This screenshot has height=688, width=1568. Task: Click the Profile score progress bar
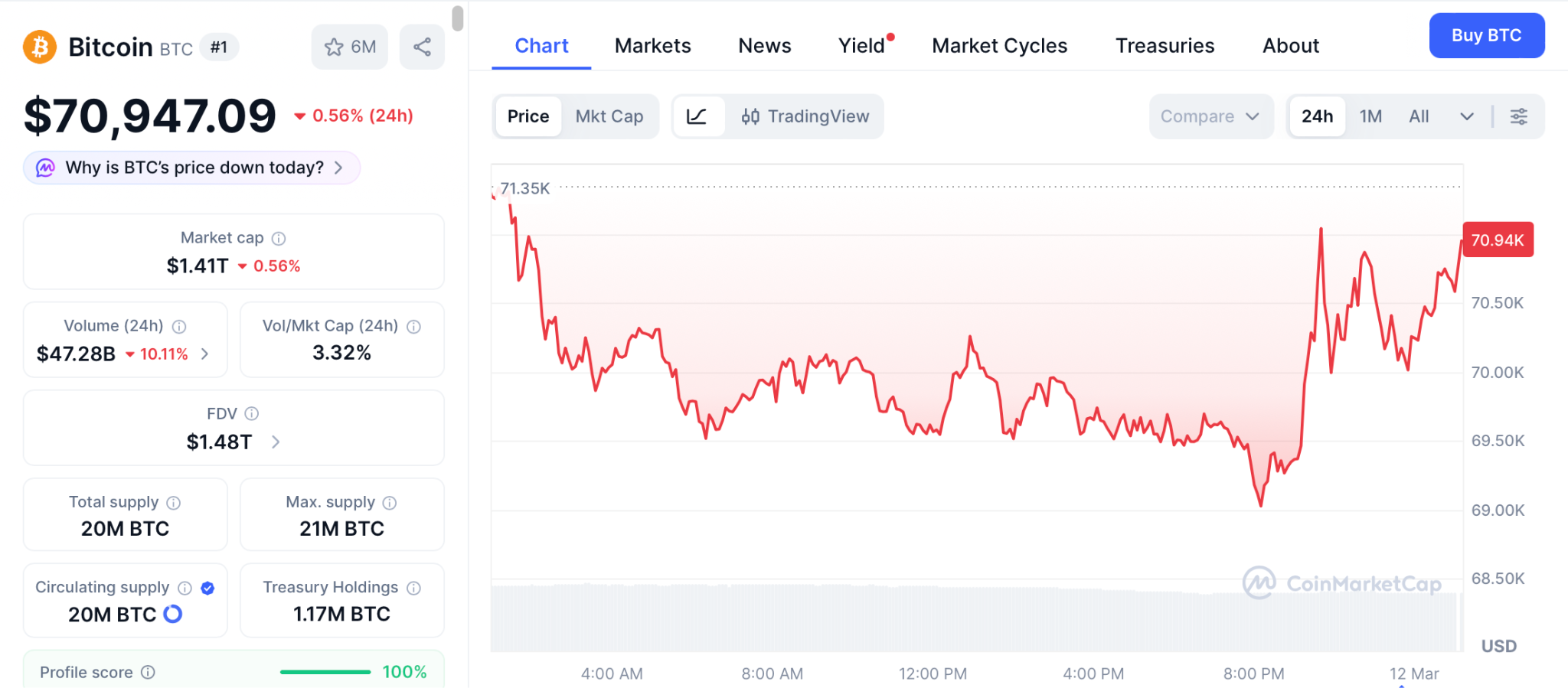click(325, 672)
